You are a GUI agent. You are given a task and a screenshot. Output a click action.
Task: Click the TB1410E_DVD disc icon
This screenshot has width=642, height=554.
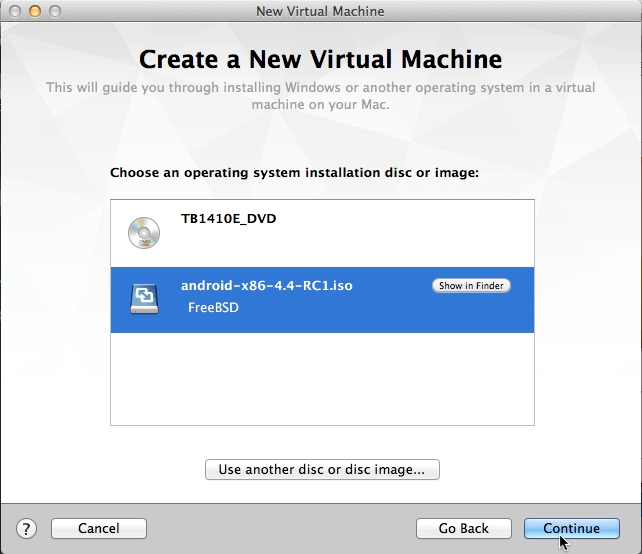point(144,233)
